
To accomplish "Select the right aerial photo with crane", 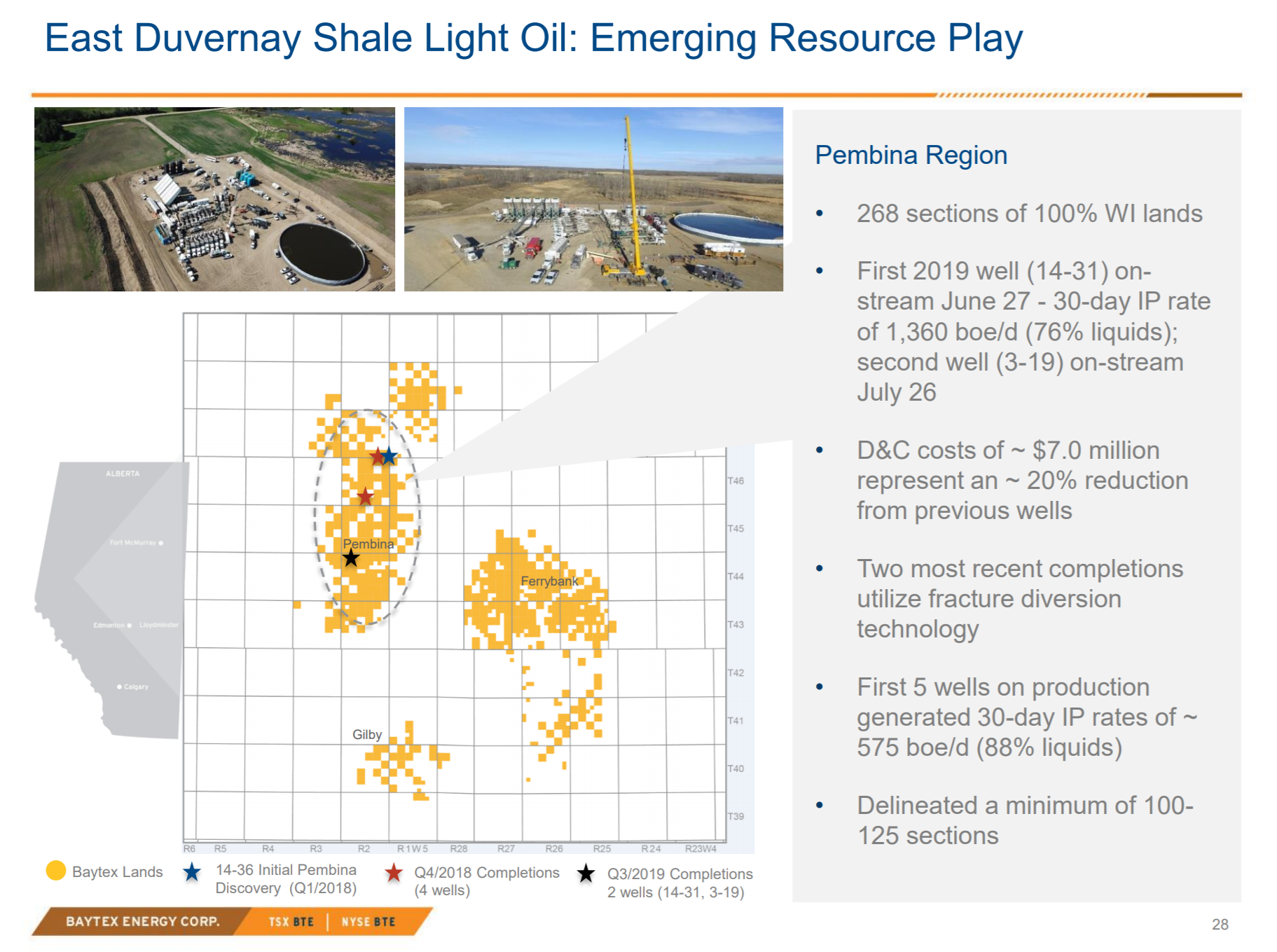I will pos(593,199).
